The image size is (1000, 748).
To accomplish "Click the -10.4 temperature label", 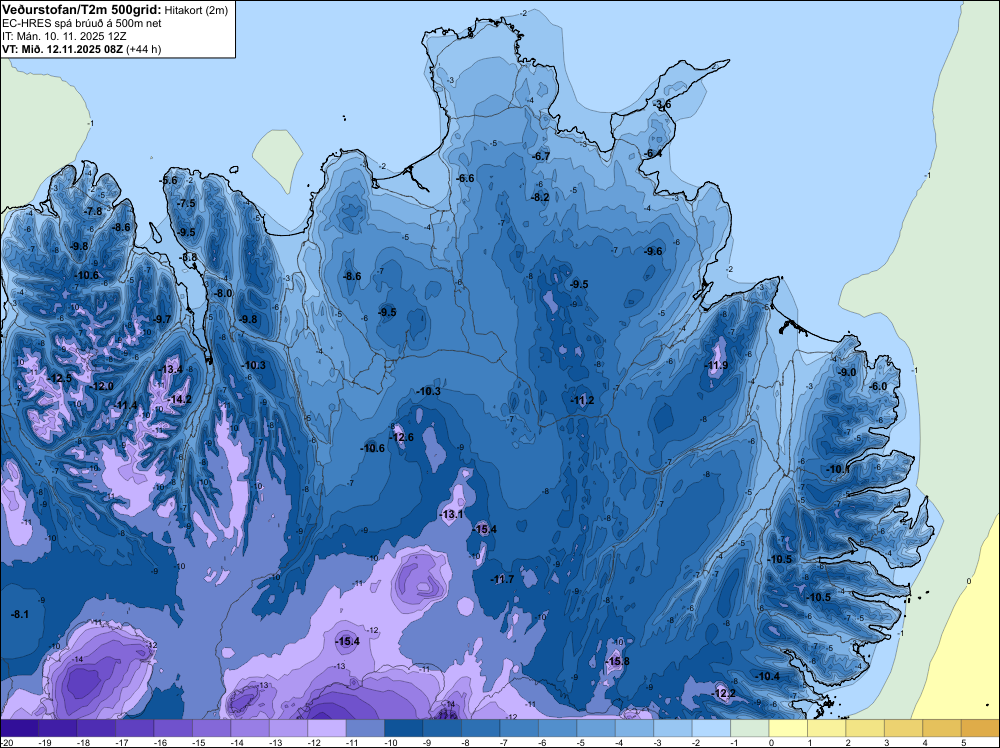I will pyautogui.click(x=768, y=676).
